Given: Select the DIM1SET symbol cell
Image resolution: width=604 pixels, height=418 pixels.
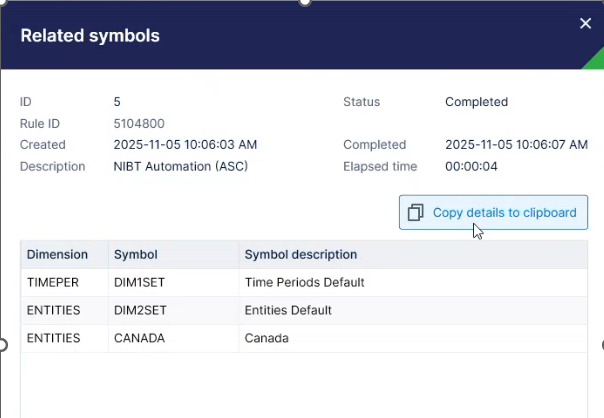Looking at the screenshot, I should [x=140, y=283].
